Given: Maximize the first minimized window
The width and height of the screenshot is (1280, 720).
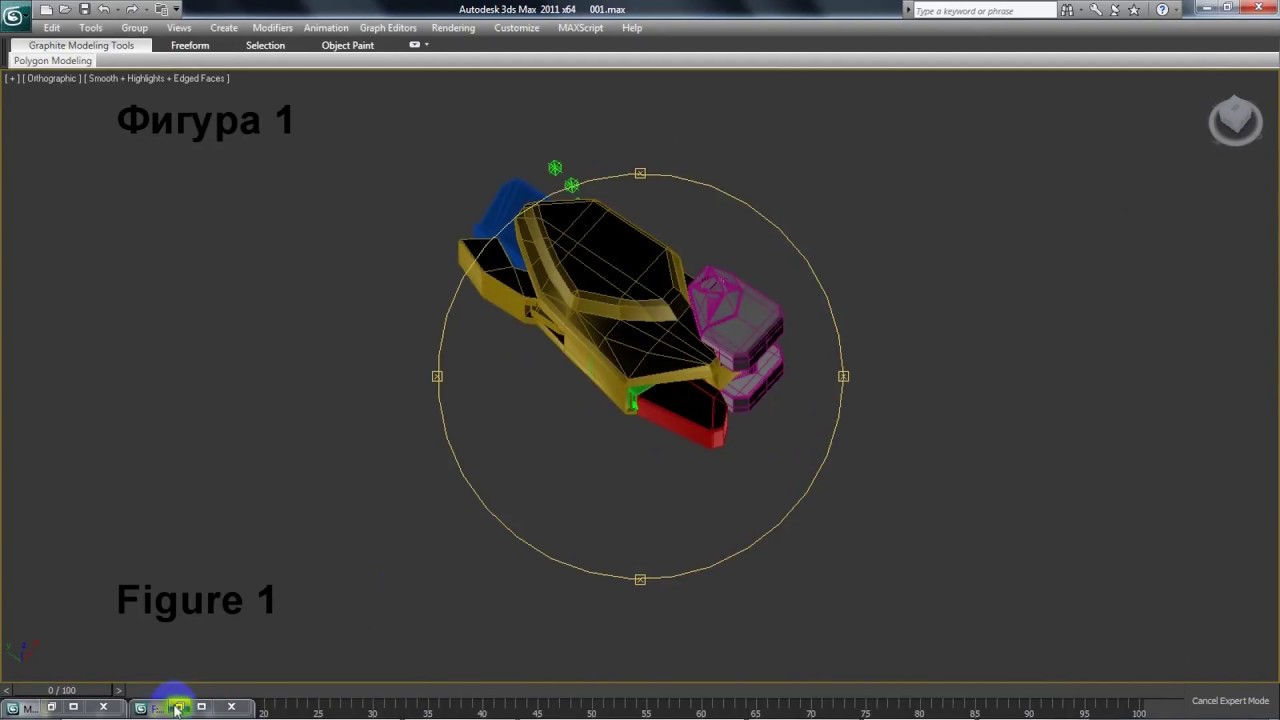Looking at the screenshot, I should [73, 707].
